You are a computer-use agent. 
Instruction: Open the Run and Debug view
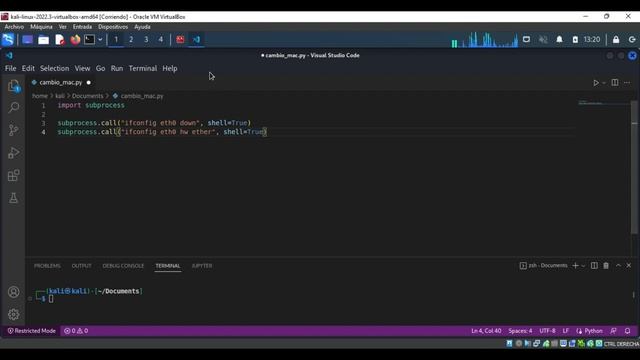[x=13, y=153]
